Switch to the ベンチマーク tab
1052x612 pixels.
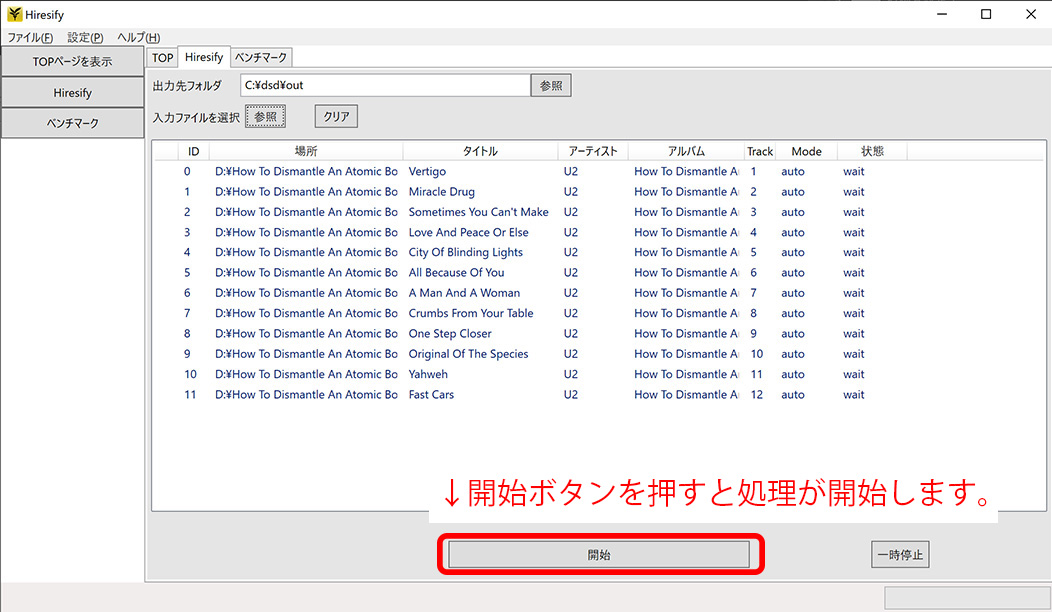tap(262, 58)
